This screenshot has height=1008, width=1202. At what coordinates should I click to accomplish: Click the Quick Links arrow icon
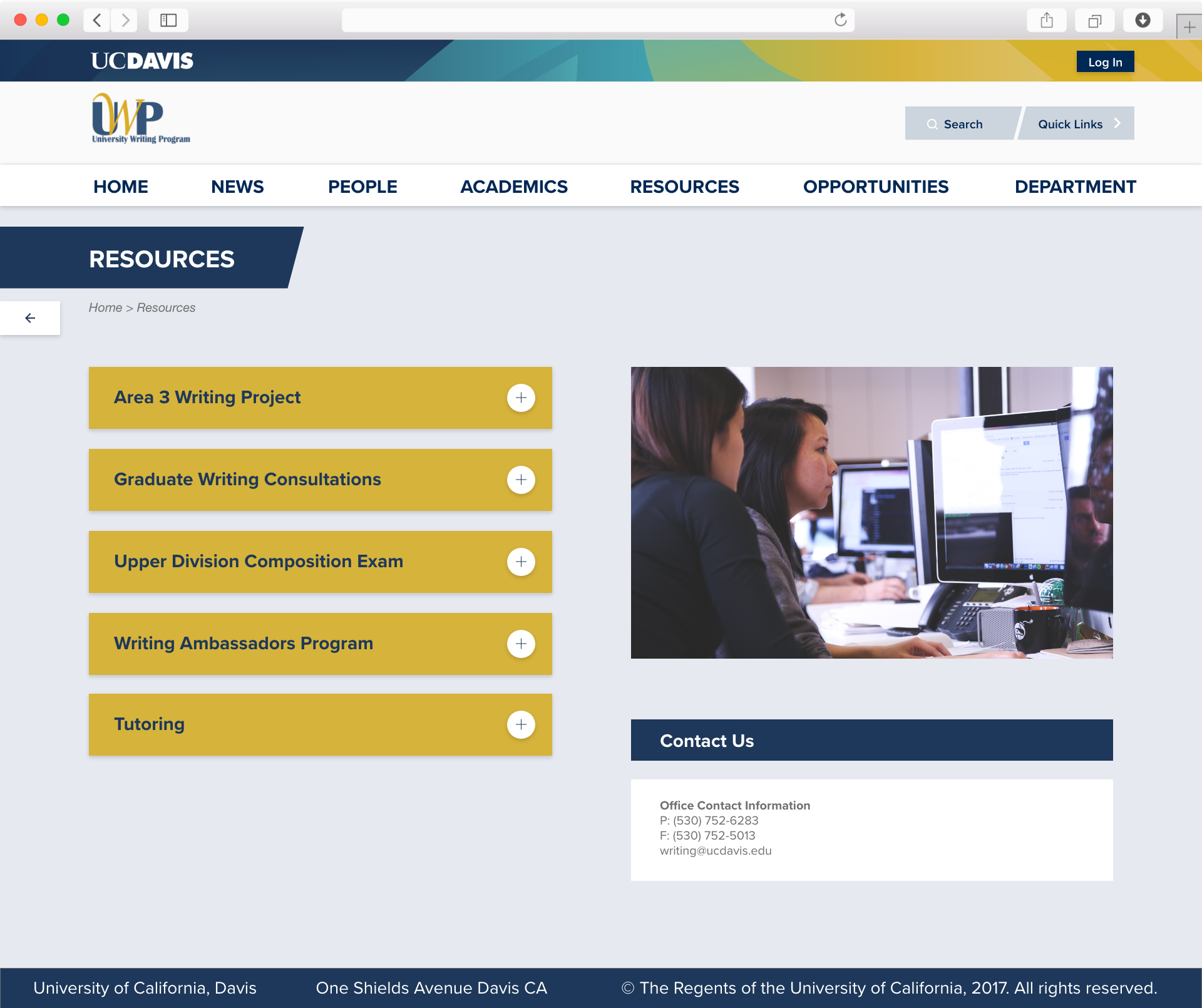pos(1118,123)
